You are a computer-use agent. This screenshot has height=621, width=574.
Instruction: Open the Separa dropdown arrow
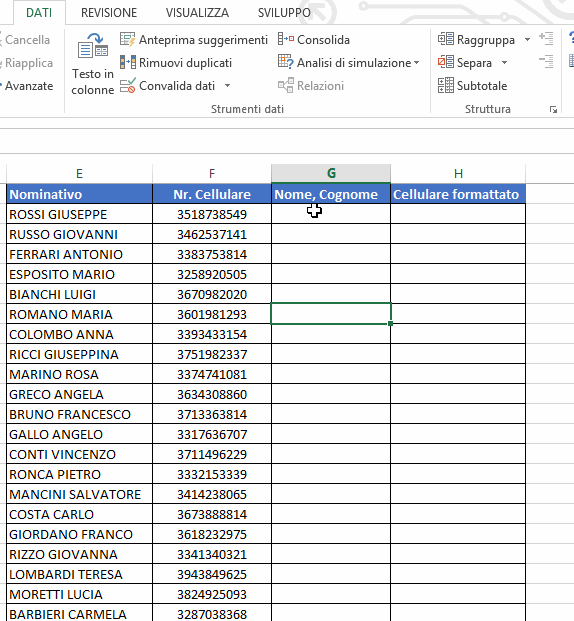[504, 63]
